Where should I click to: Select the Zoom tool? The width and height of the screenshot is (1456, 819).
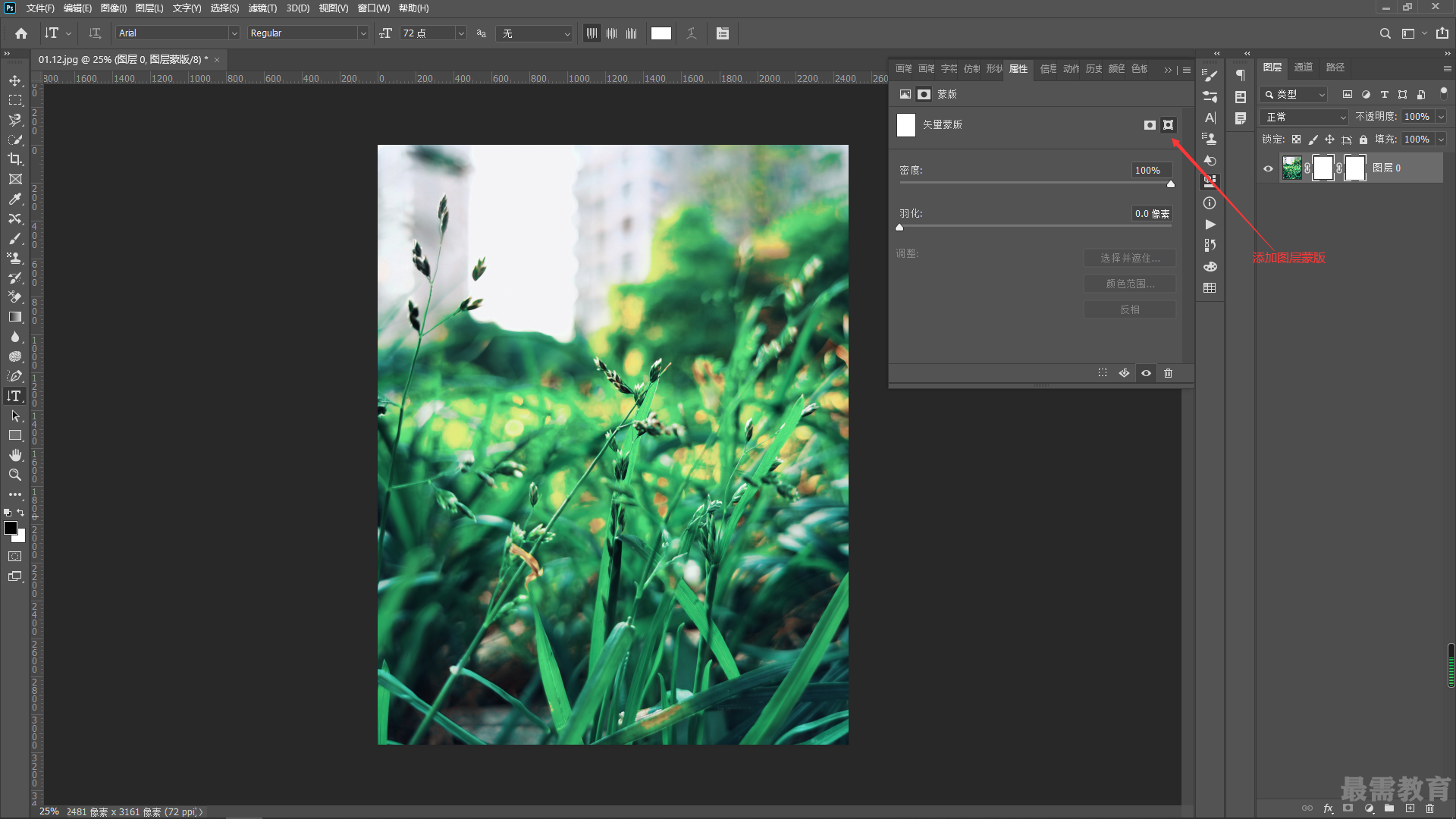15,475
